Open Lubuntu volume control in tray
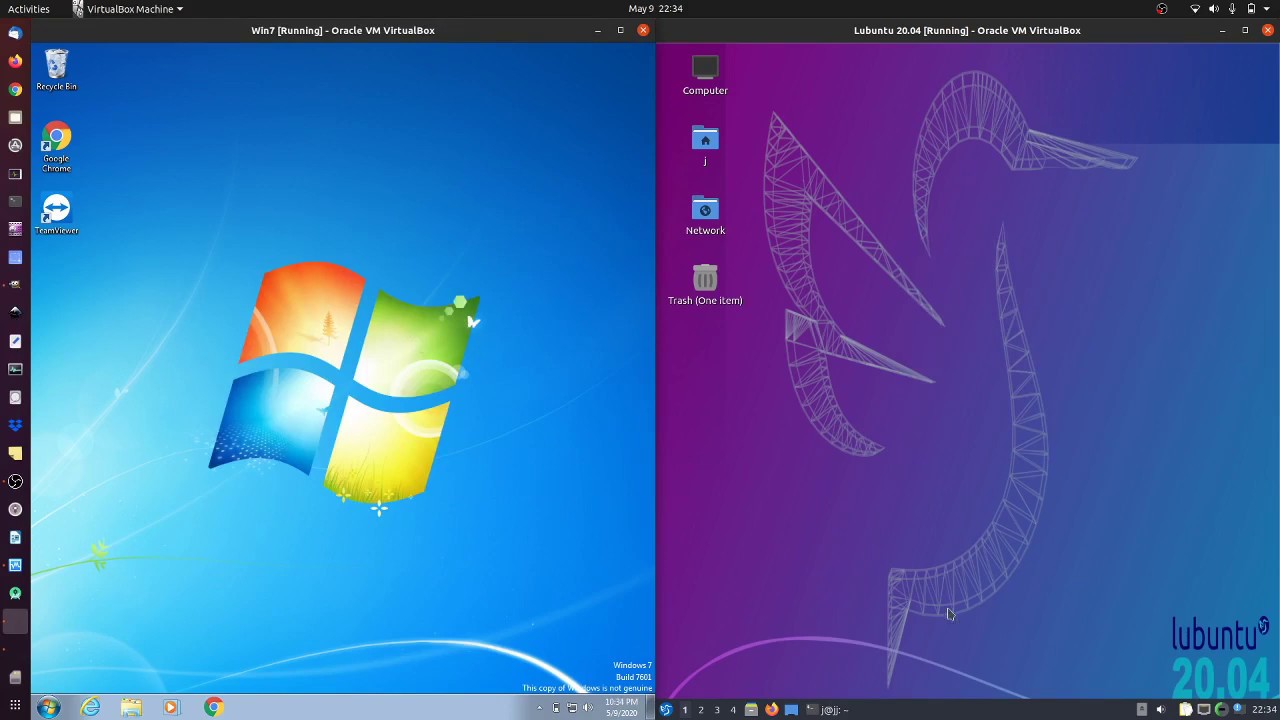1280x720 pixels. (x=1161, y=709)
